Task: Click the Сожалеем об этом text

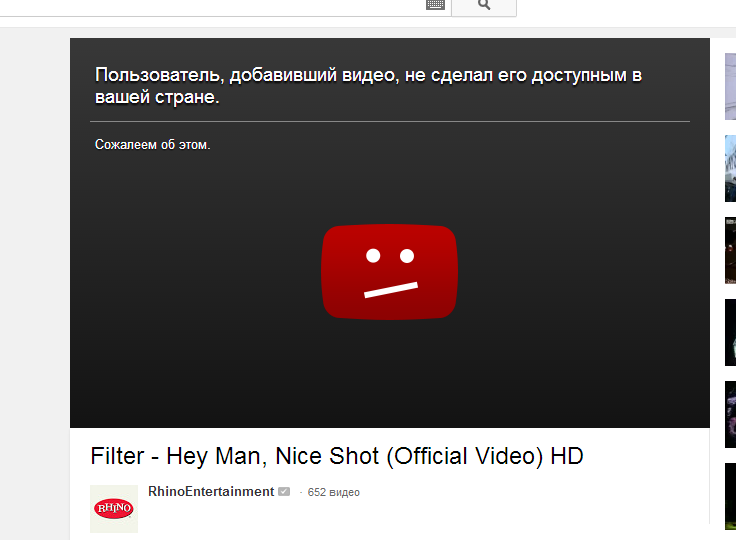Action: (153, 145)
